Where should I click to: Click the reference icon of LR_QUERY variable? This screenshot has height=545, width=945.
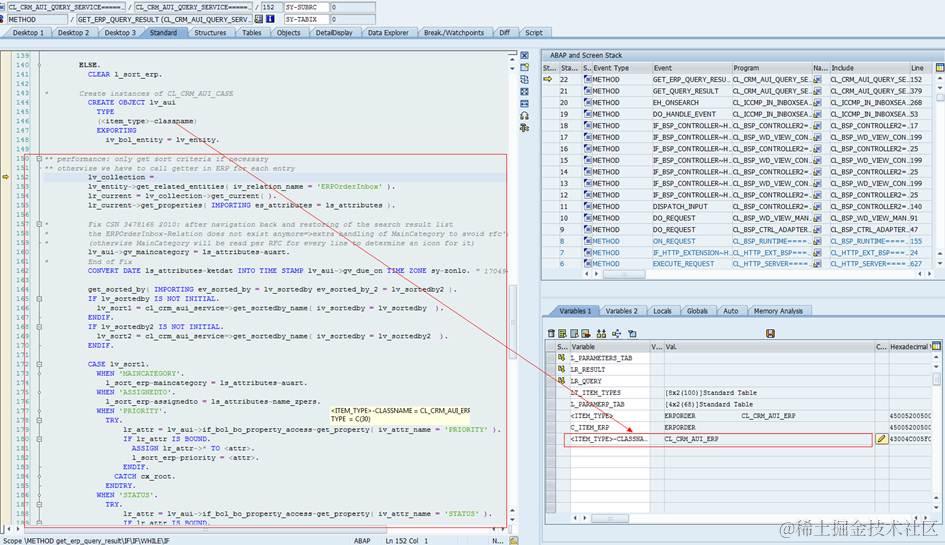click(x=562, y=380)
